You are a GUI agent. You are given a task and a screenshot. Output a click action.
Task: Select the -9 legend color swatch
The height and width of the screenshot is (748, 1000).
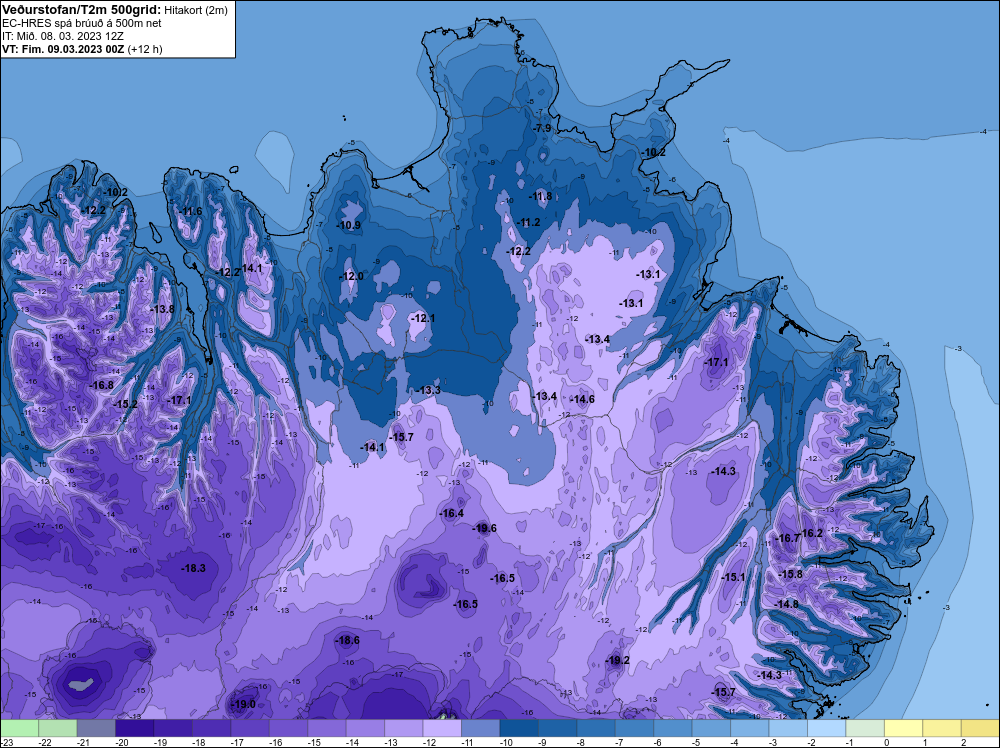click(557, 728)
